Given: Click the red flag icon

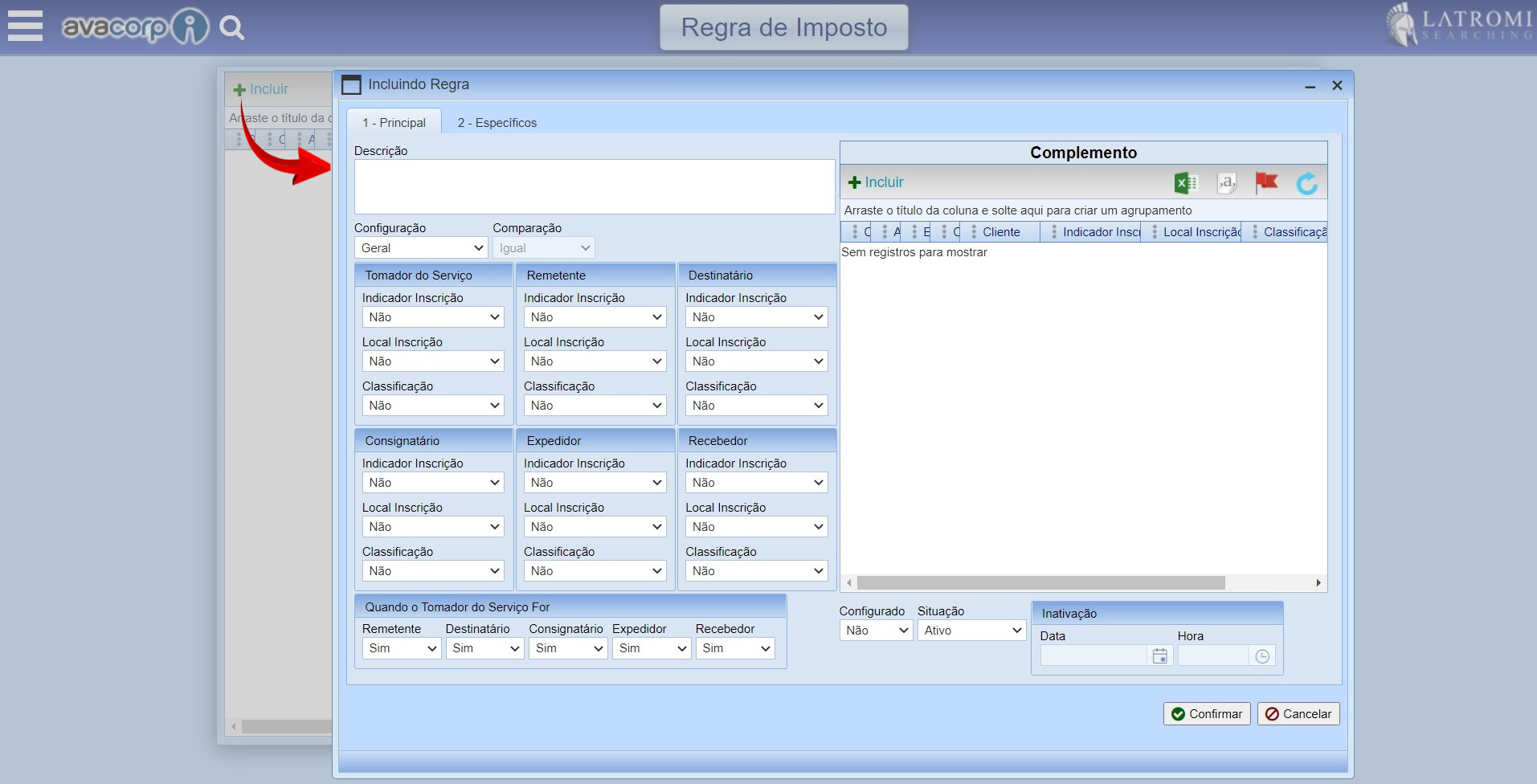Looking at the screenshot, I should point(1266,182).
